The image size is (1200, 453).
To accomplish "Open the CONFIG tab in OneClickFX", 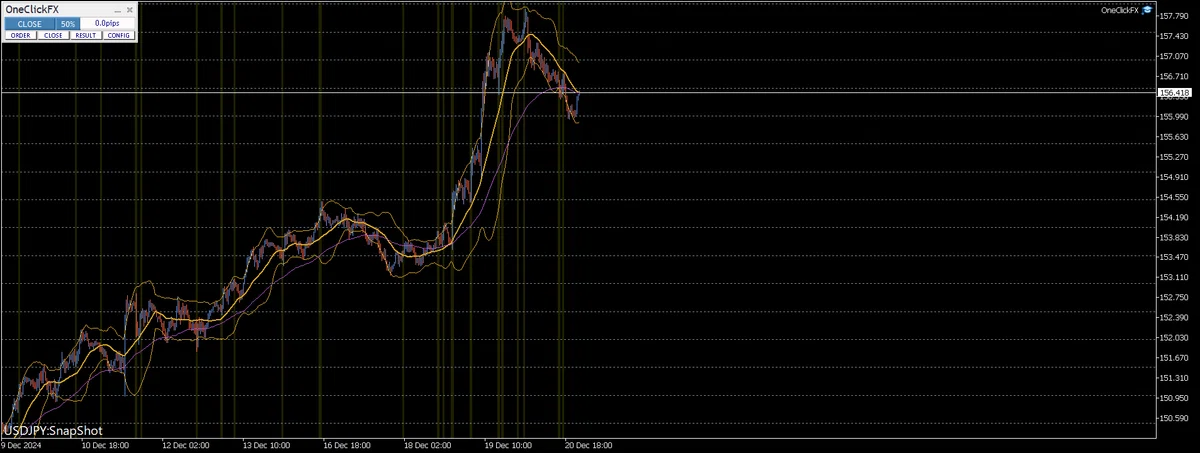I will [x=119, y=35].
